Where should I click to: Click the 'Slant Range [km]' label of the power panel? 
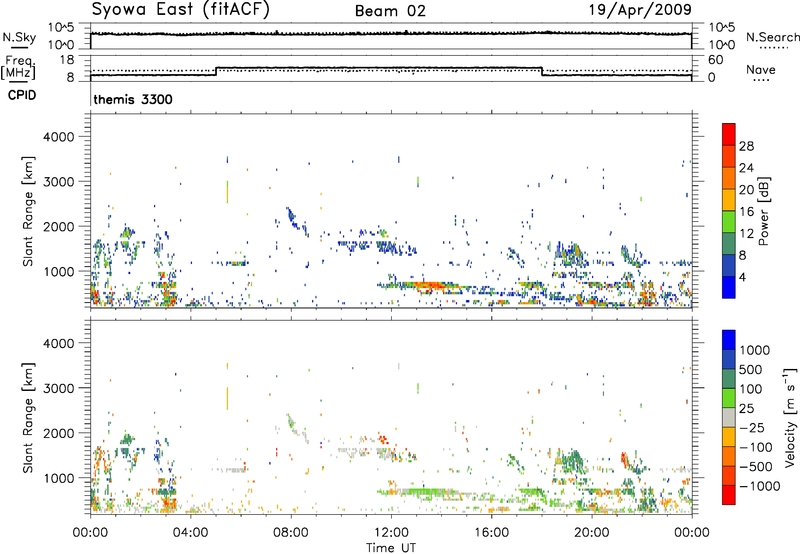28,211
